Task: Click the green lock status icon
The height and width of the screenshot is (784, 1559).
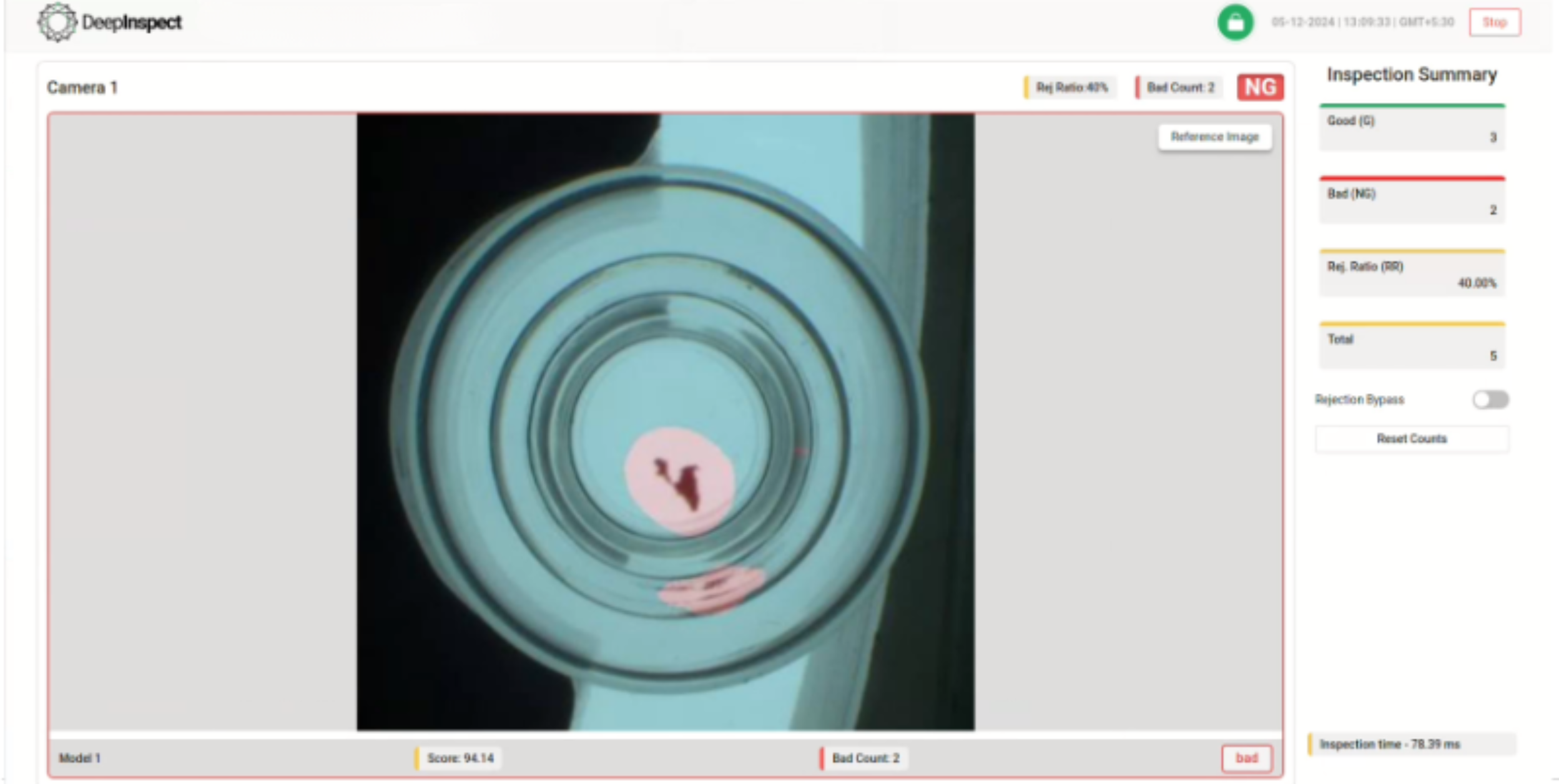Action: (x=1235, y=22)
